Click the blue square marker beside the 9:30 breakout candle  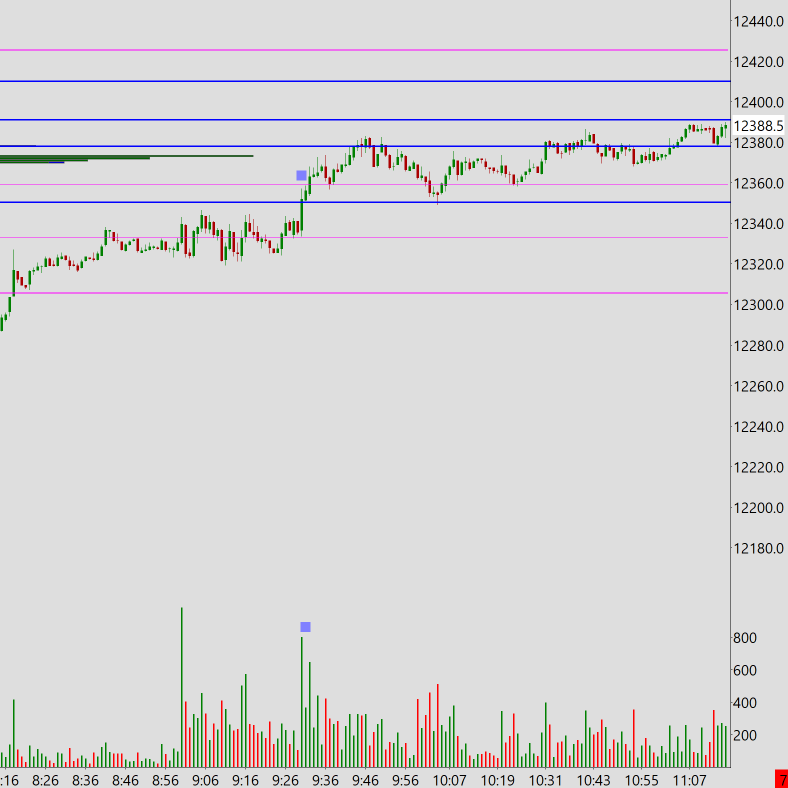point(302,175)
